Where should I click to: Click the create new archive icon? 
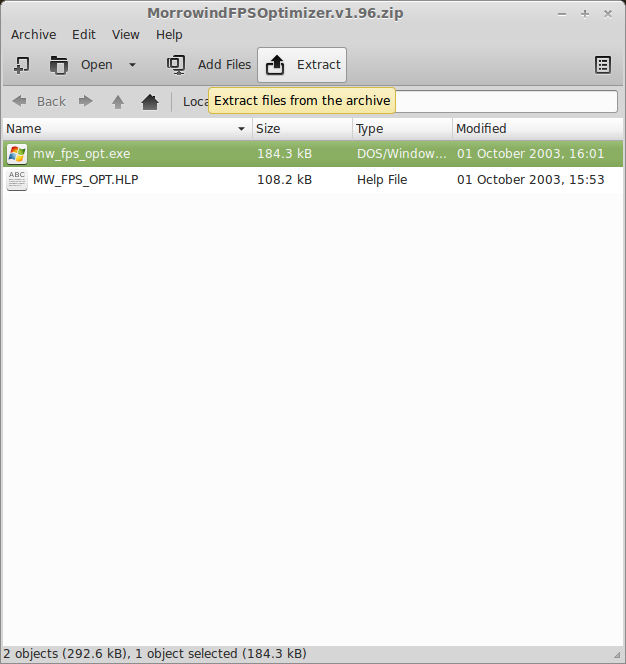pyautogui.click(x=22, y=65)
